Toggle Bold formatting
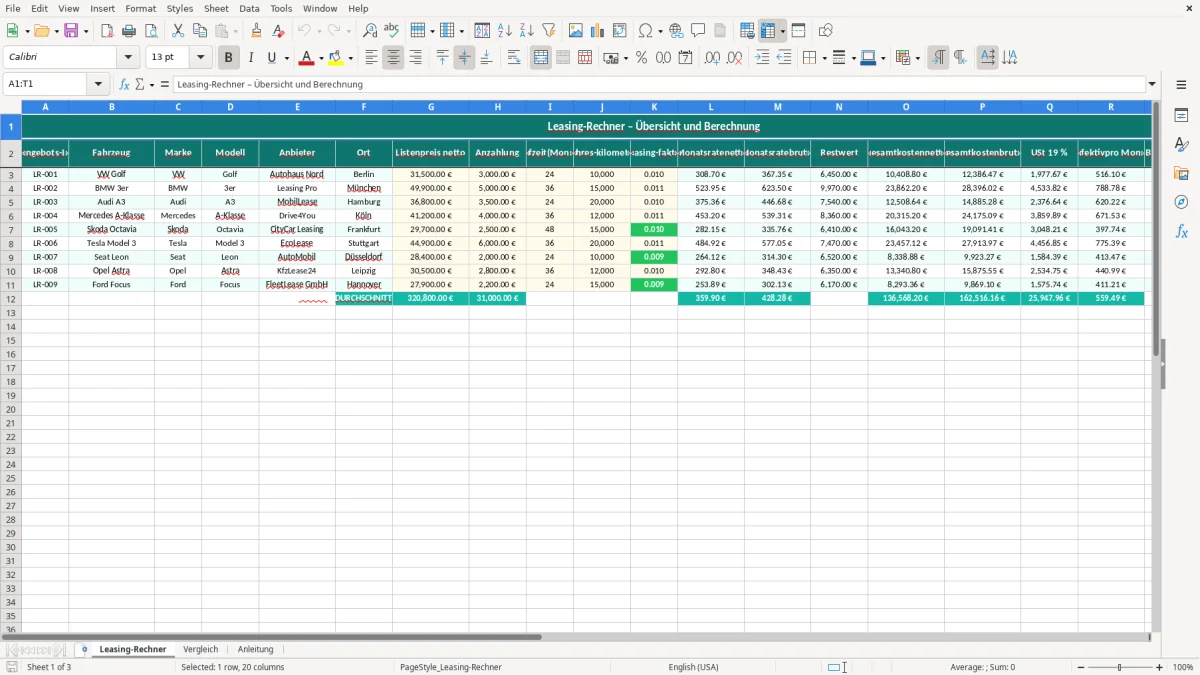 (229, 58)
